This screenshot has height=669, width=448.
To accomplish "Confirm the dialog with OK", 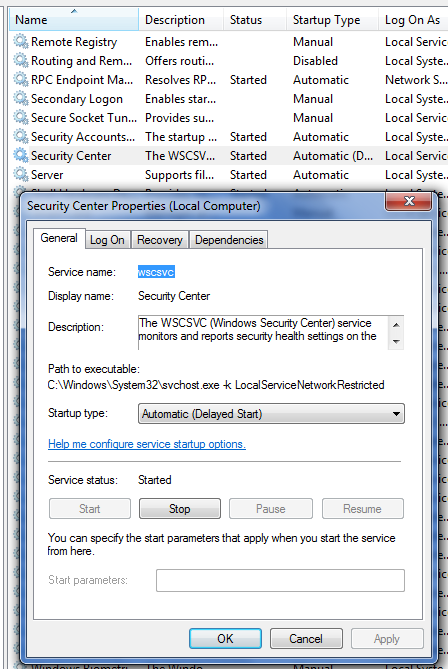I will click(x=225, y=639).
